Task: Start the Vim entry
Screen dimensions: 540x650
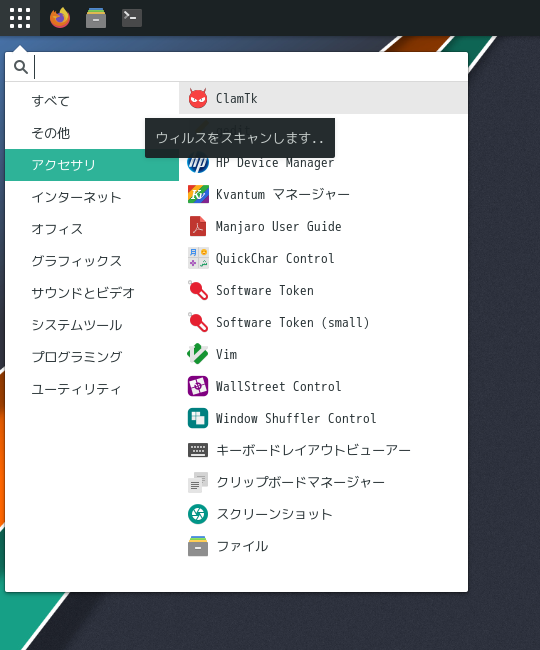Action: [323, 354]
